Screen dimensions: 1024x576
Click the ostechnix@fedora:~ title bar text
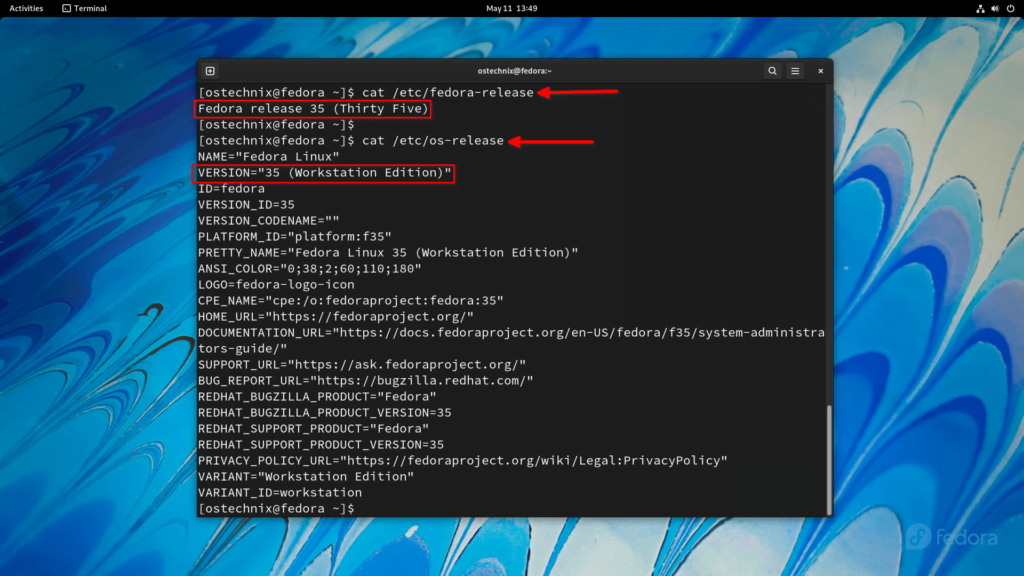[x=514, y=71]
